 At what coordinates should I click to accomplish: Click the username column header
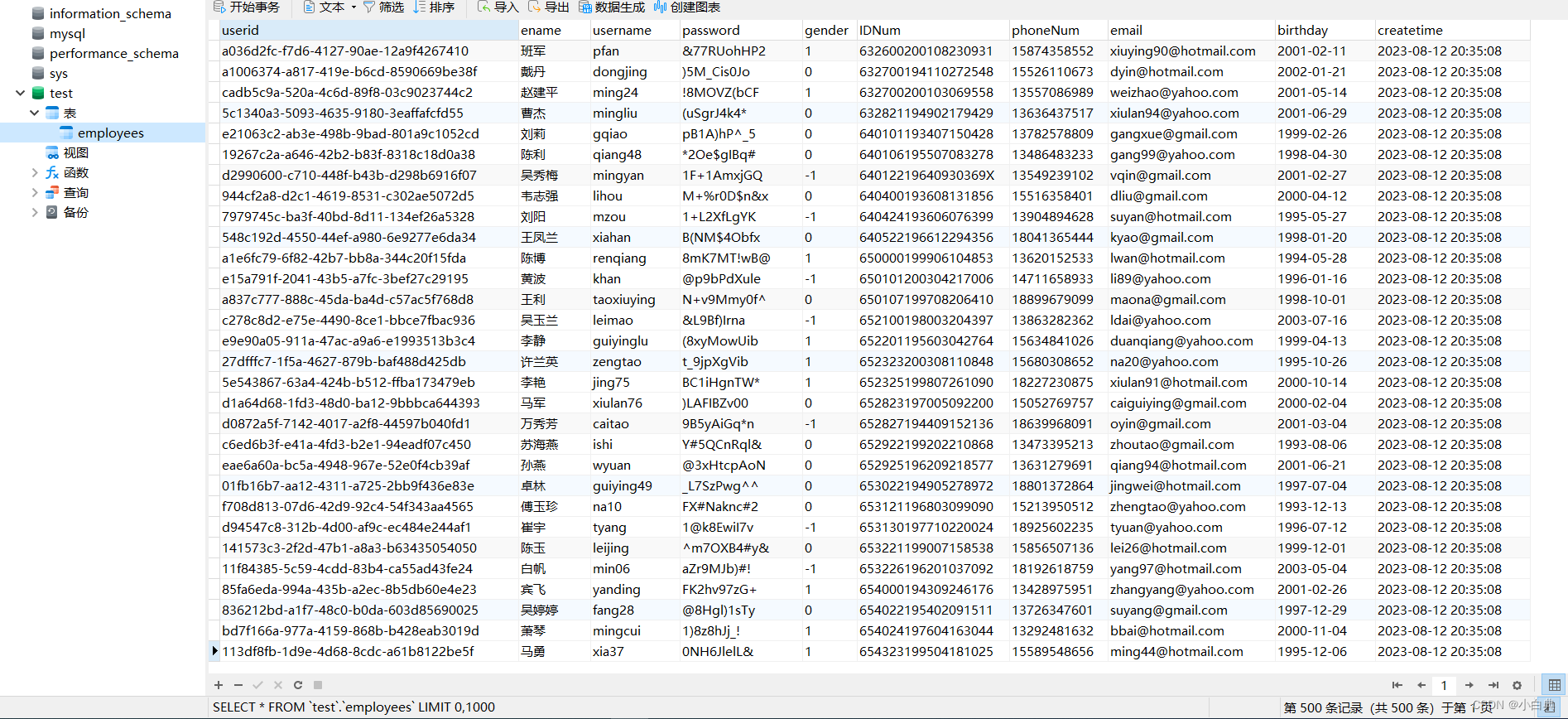[x=634, y=30]
